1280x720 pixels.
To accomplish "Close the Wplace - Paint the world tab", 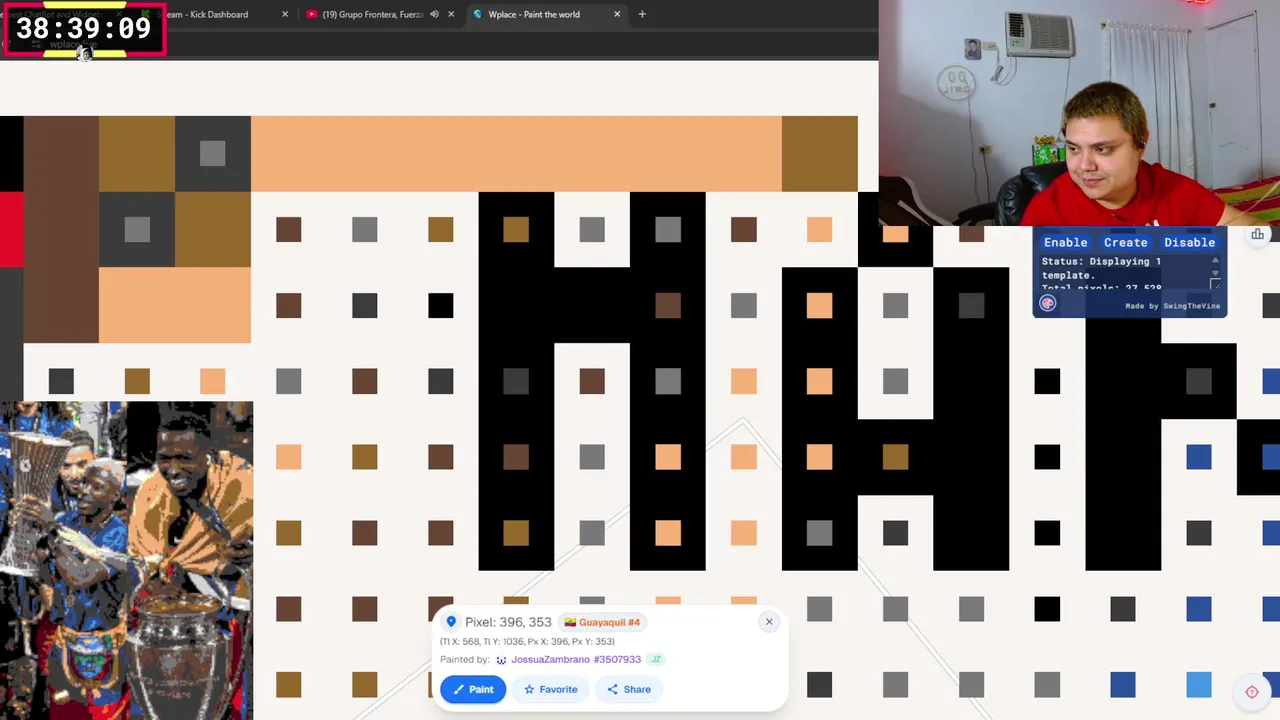I will point(617,14).
